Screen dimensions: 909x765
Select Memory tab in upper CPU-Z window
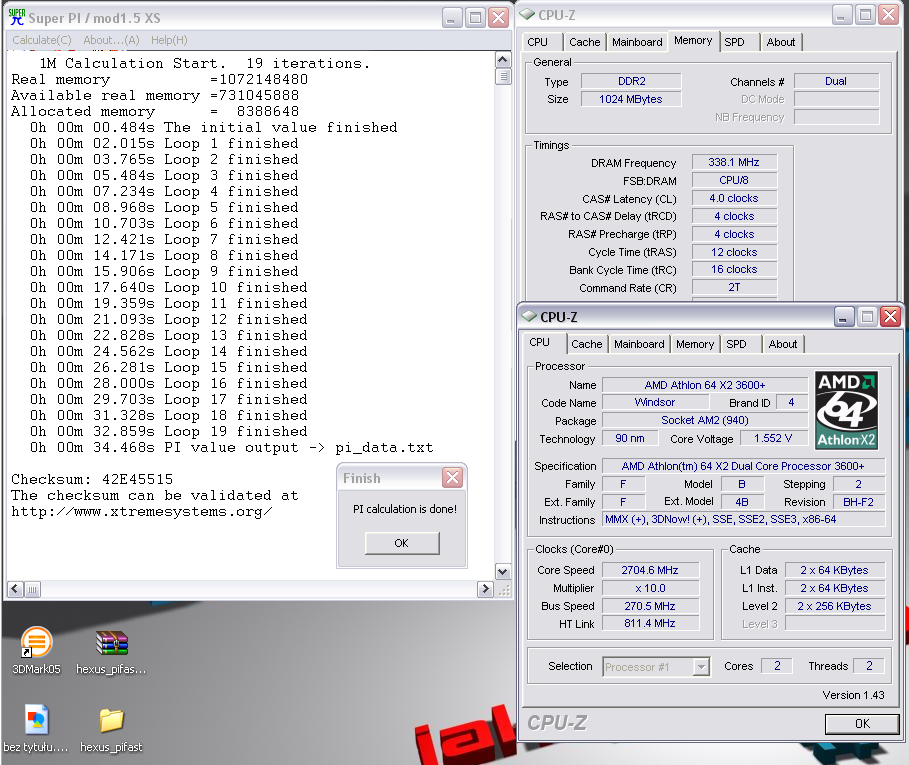[693, 41]
